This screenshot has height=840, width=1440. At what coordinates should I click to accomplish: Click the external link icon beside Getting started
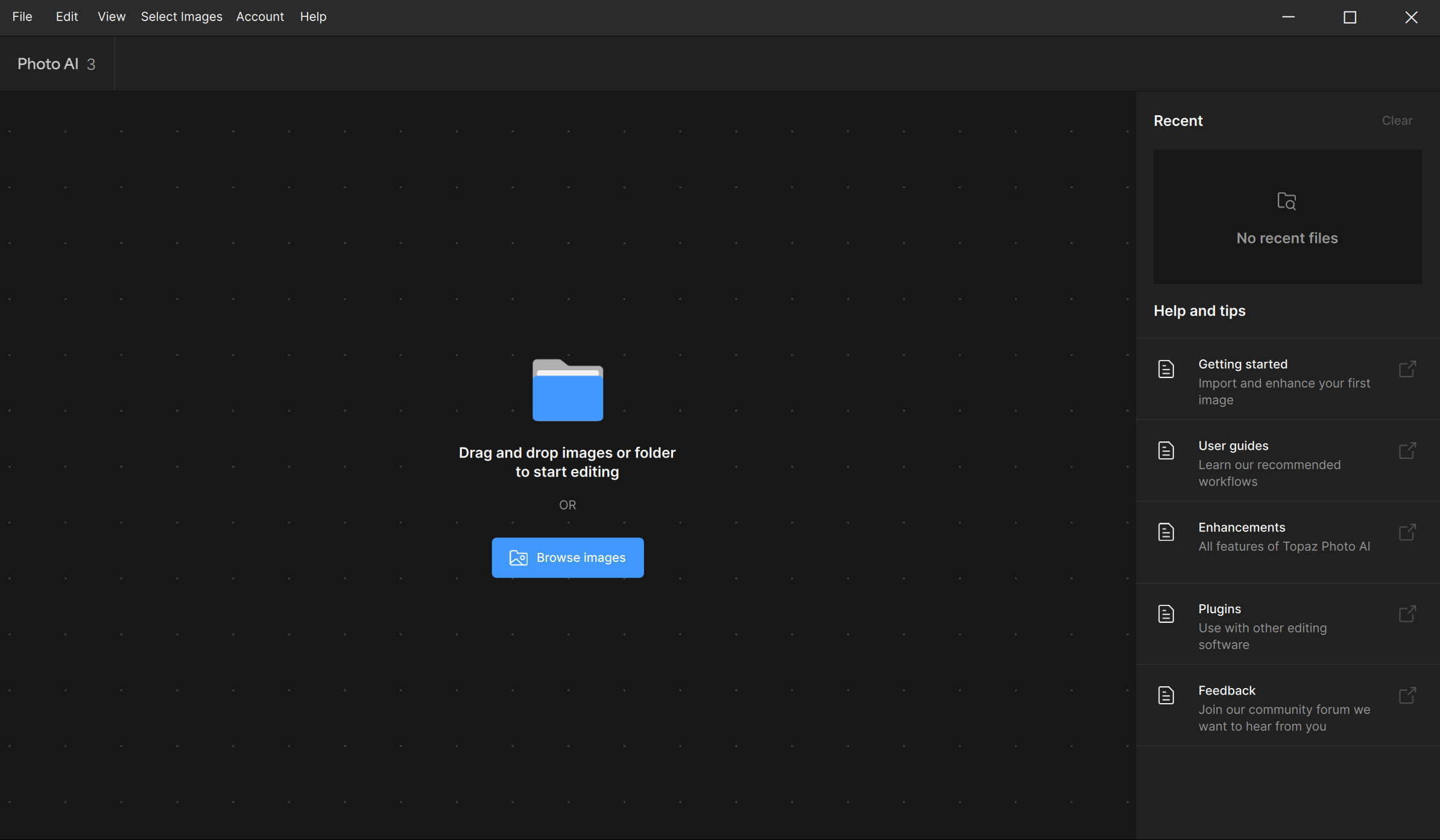click(1407, 369)
